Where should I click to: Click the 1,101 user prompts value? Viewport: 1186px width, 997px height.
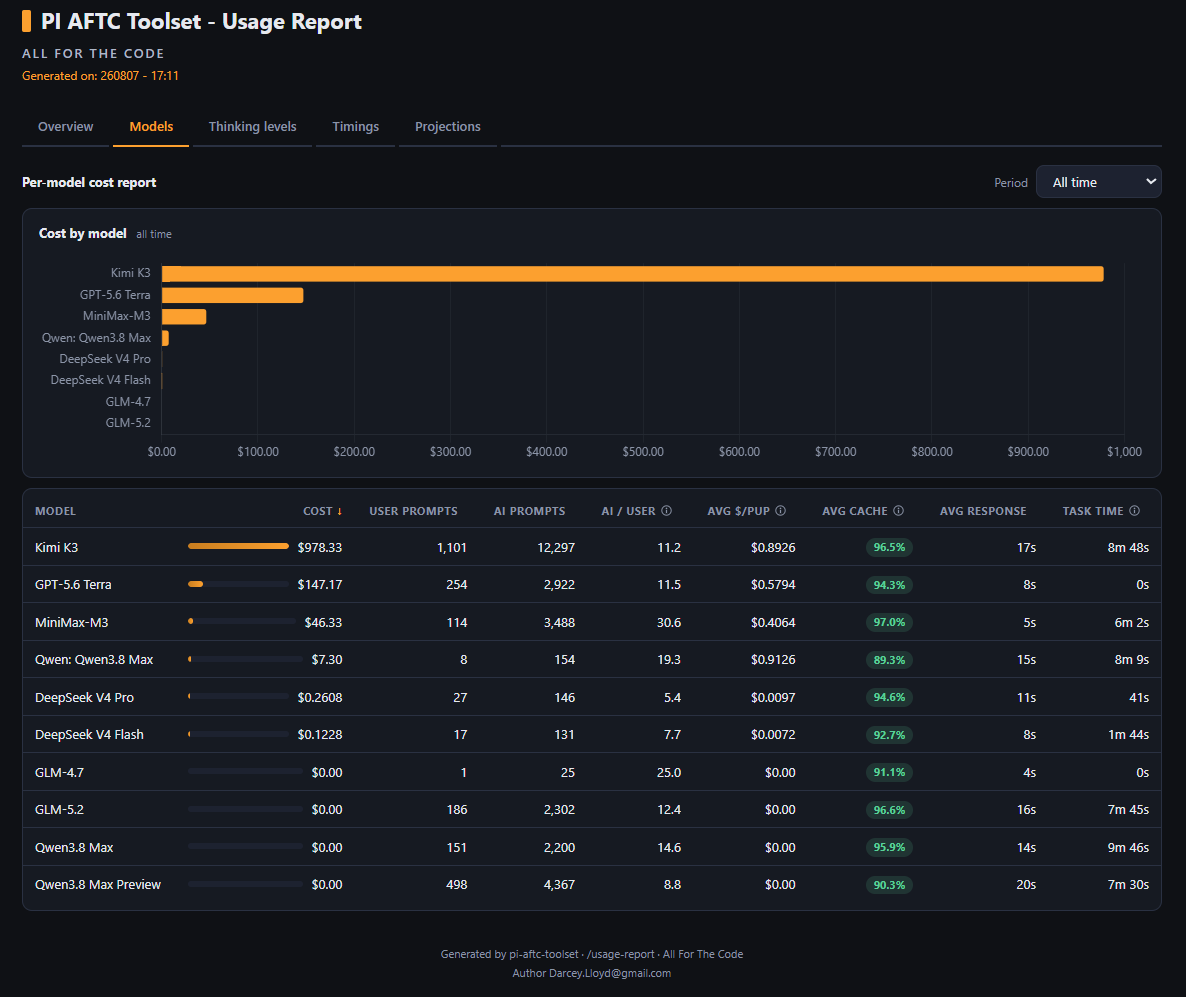(452, 548)
